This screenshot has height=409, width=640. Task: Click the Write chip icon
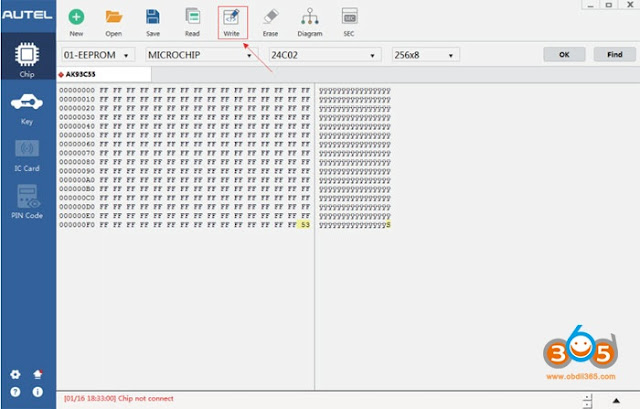click(231, 18)
